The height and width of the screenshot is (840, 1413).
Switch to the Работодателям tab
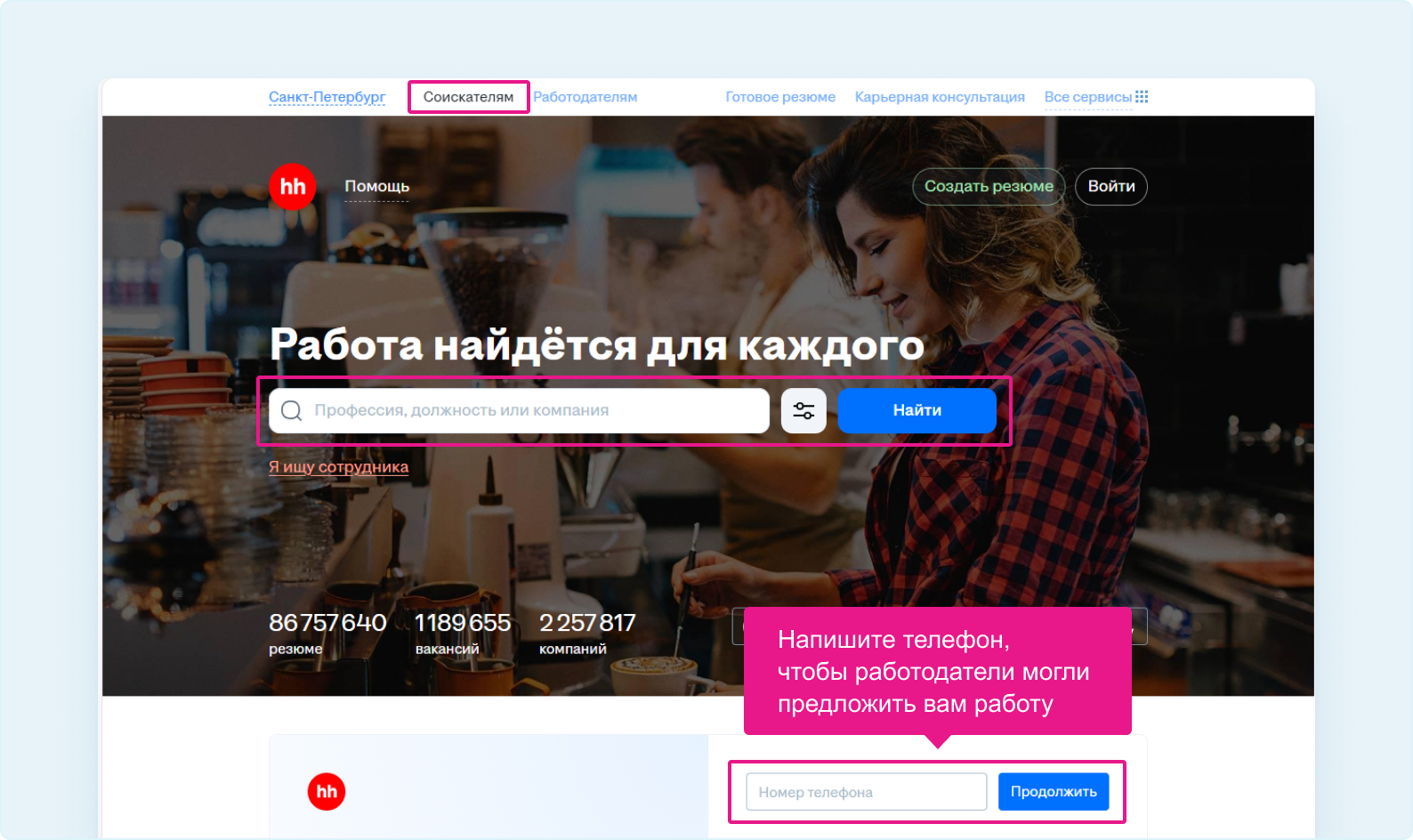pos(585,97)
